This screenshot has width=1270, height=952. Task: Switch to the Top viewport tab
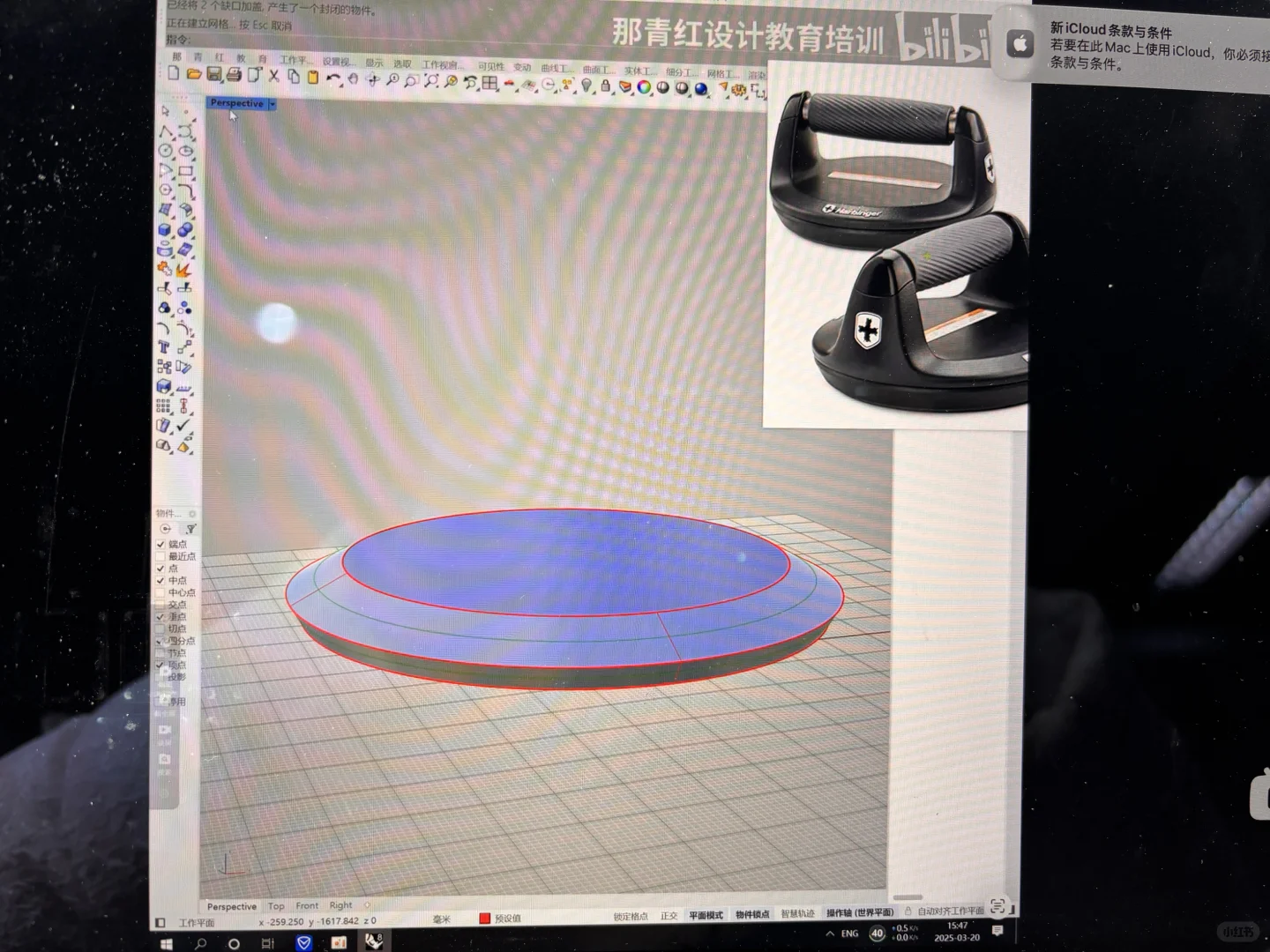[276, 906]
